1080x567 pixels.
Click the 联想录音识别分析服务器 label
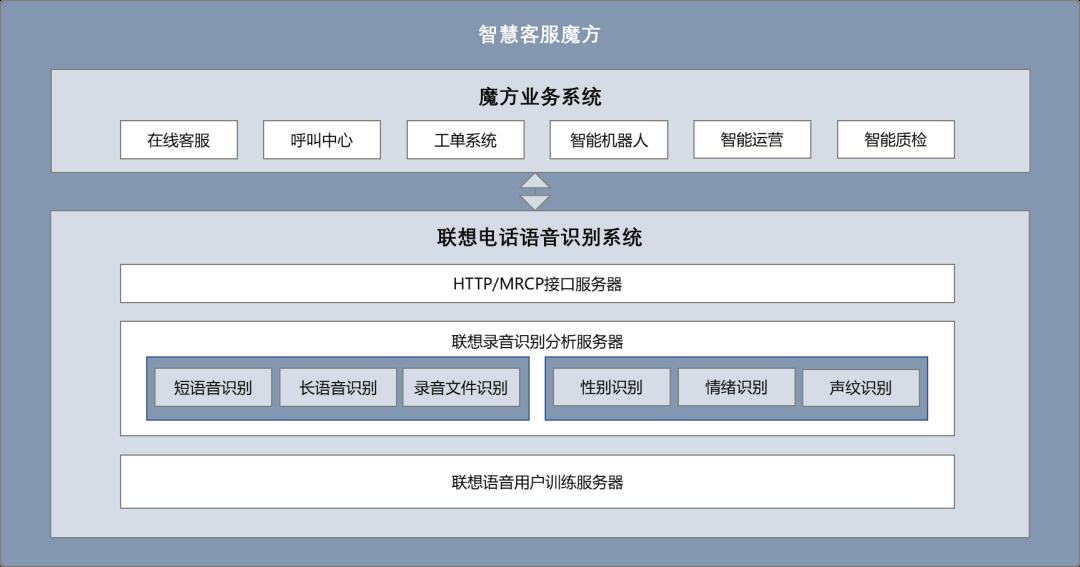point(537,342)
